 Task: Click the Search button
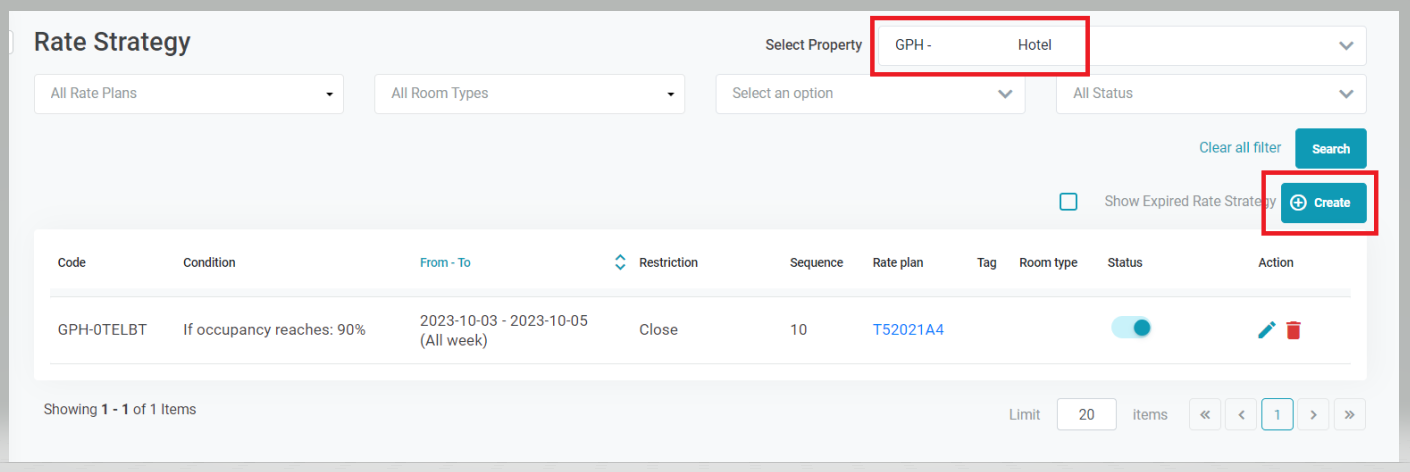click(x=1330, y=149)
